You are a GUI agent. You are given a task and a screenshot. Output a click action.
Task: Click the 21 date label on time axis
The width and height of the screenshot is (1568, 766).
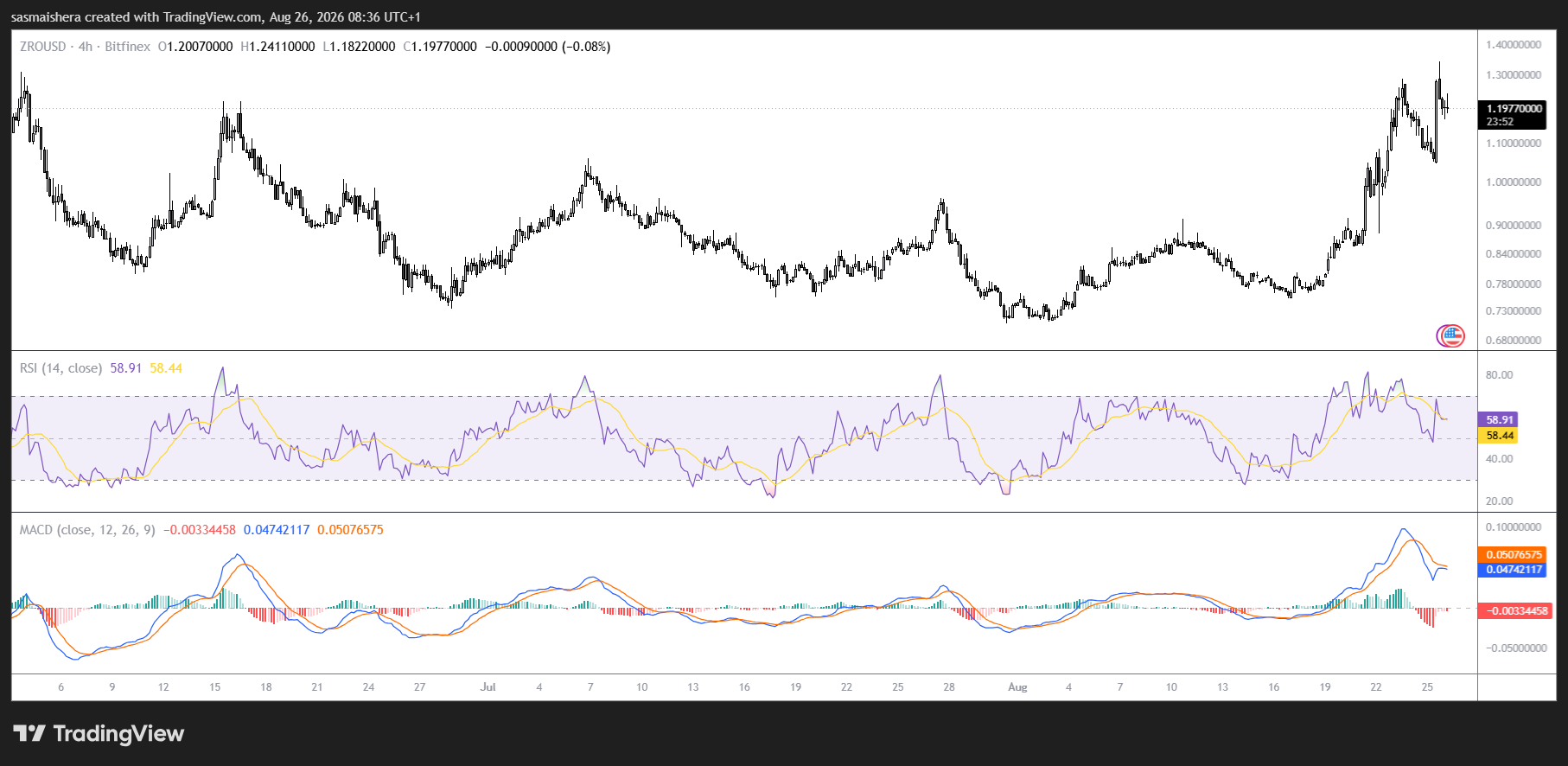(317, 687)
